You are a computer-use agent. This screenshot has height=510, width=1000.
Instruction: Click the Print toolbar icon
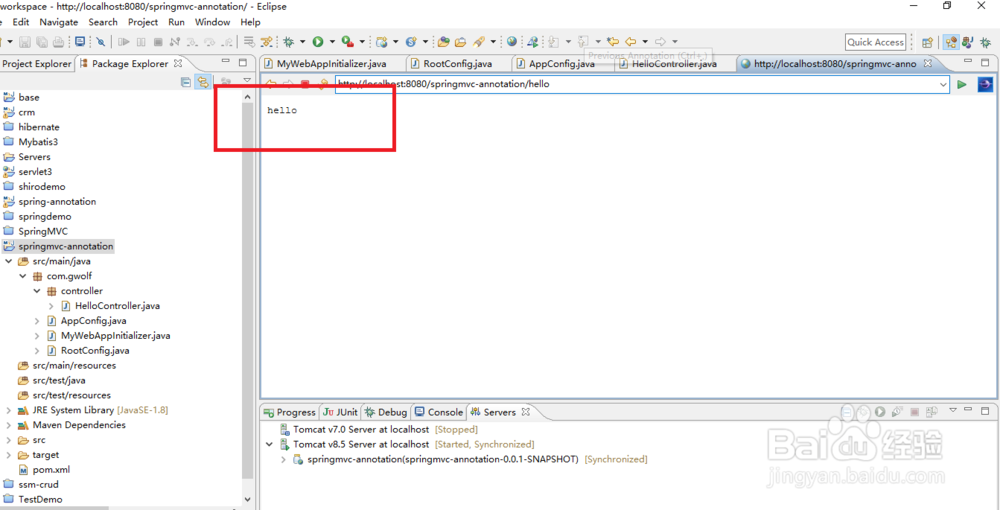58,42
